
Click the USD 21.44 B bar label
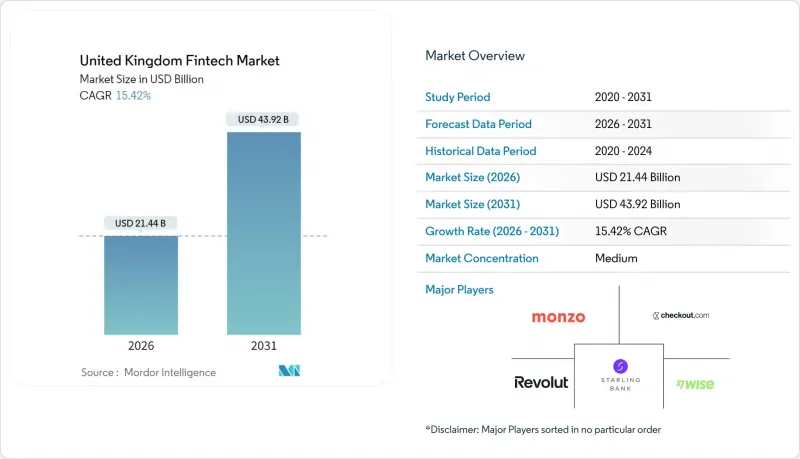[x=142, y=222]
